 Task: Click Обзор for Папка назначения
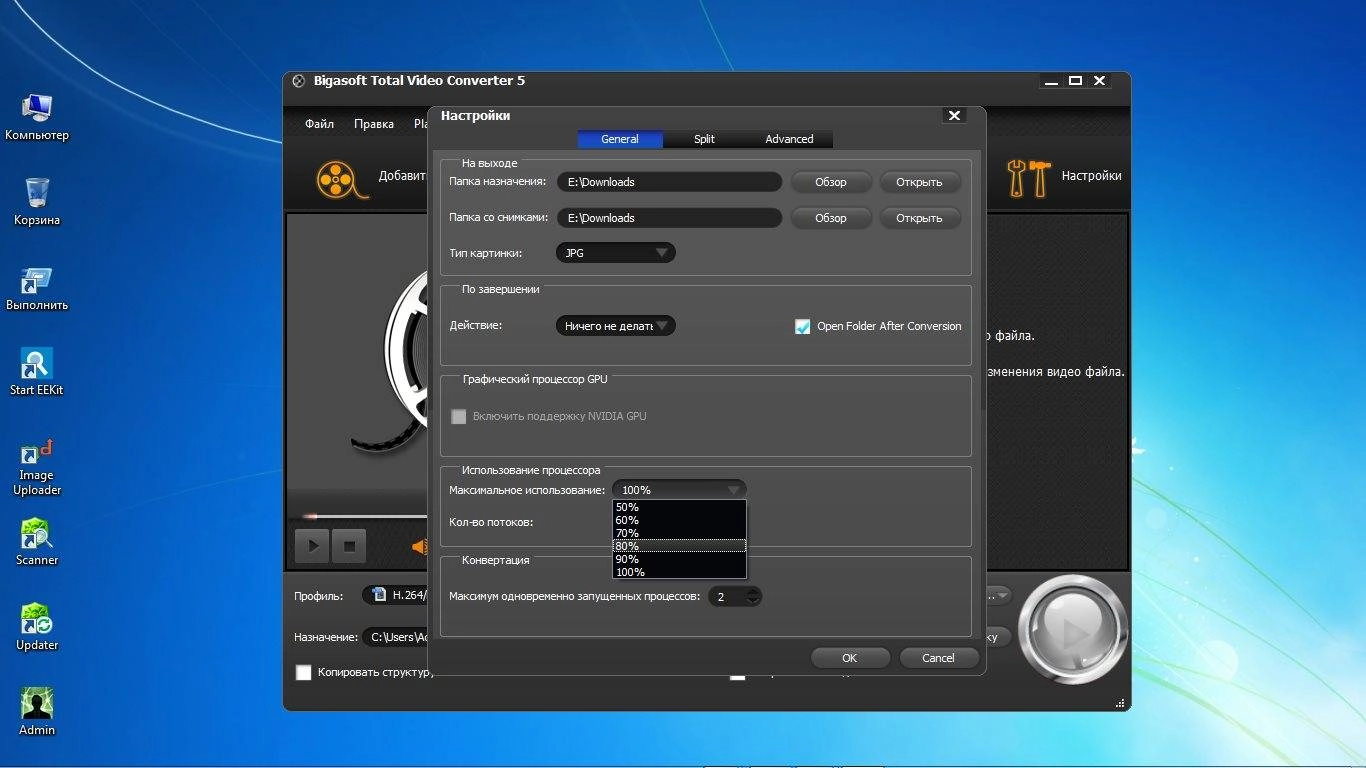(831, 182)
